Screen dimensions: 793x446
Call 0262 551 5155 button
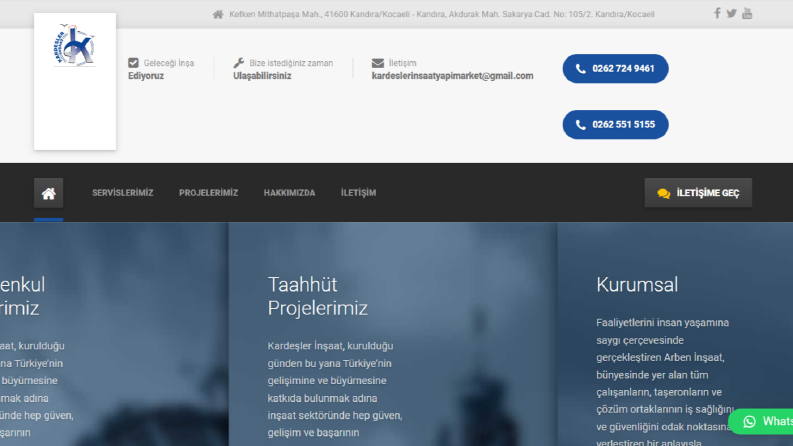(x=615, y=124)
